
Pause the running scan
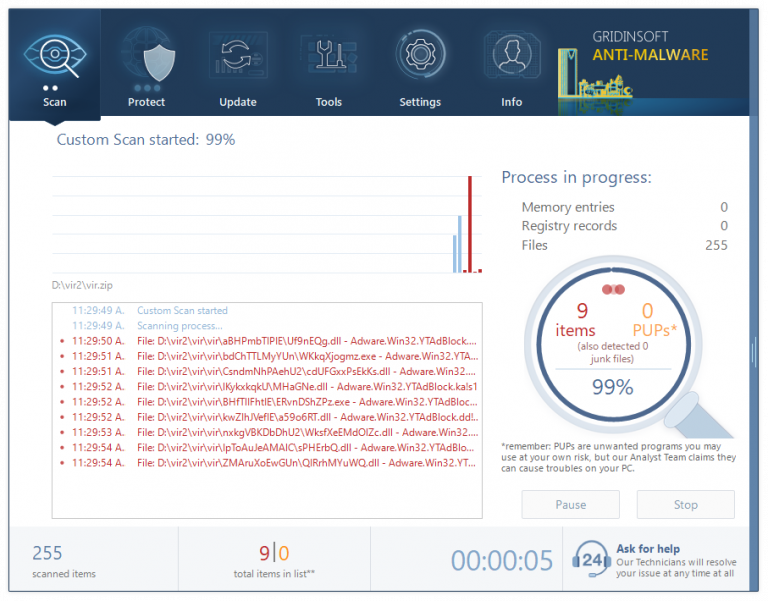[x=570, y=504]
